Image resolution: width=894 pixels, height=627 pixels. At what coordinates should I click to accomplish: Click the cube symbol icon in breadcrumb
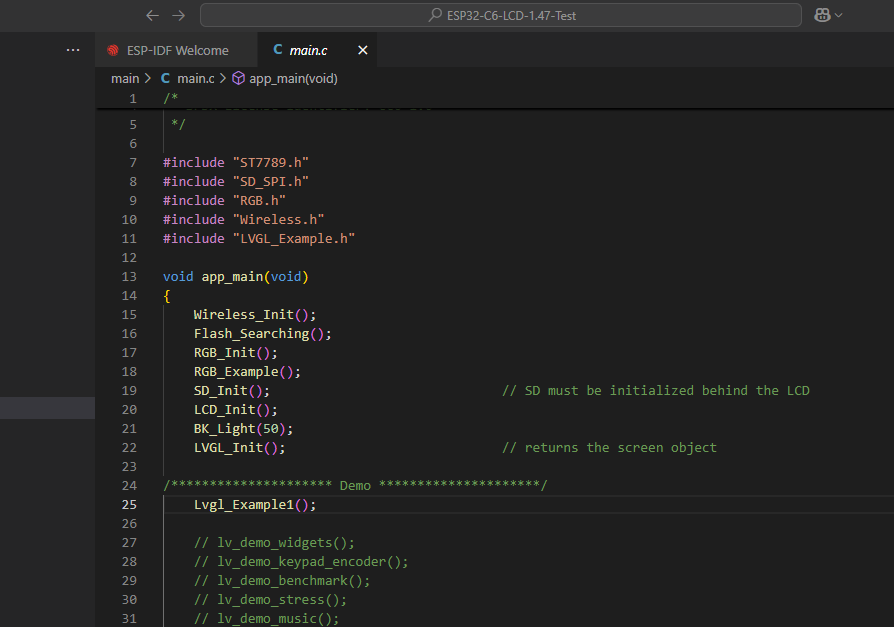coord(238,78)
